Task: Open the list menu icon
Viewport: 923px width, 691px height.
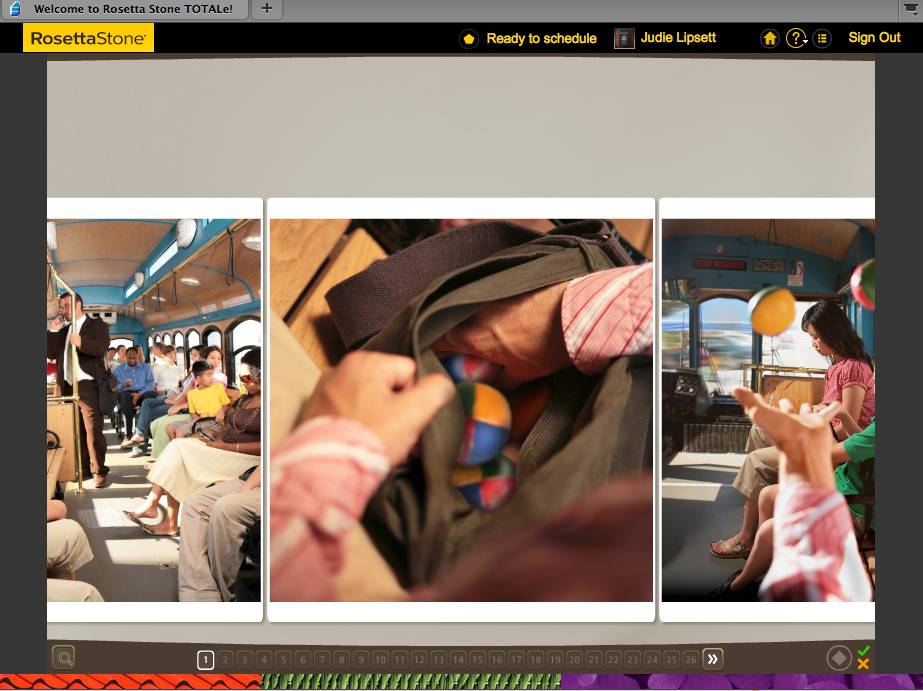Action: [x=822, y=38]
